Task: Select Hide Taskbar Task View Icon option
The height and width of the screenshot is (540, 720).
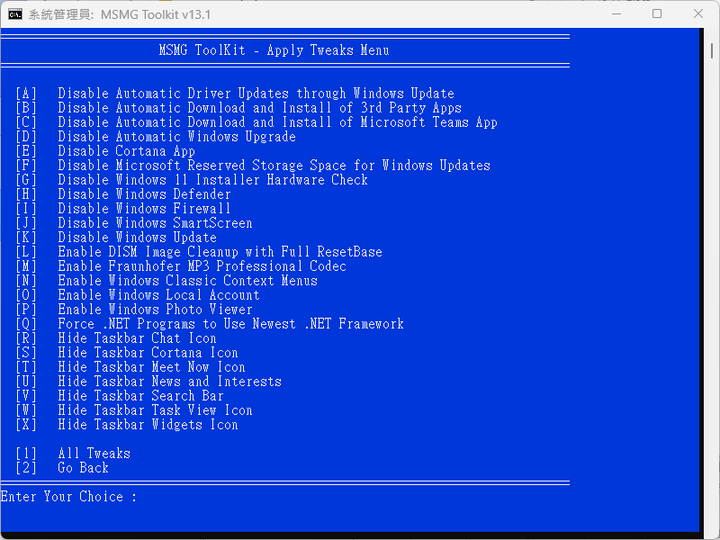Action: pyautogui.click(x=134, y=411)
